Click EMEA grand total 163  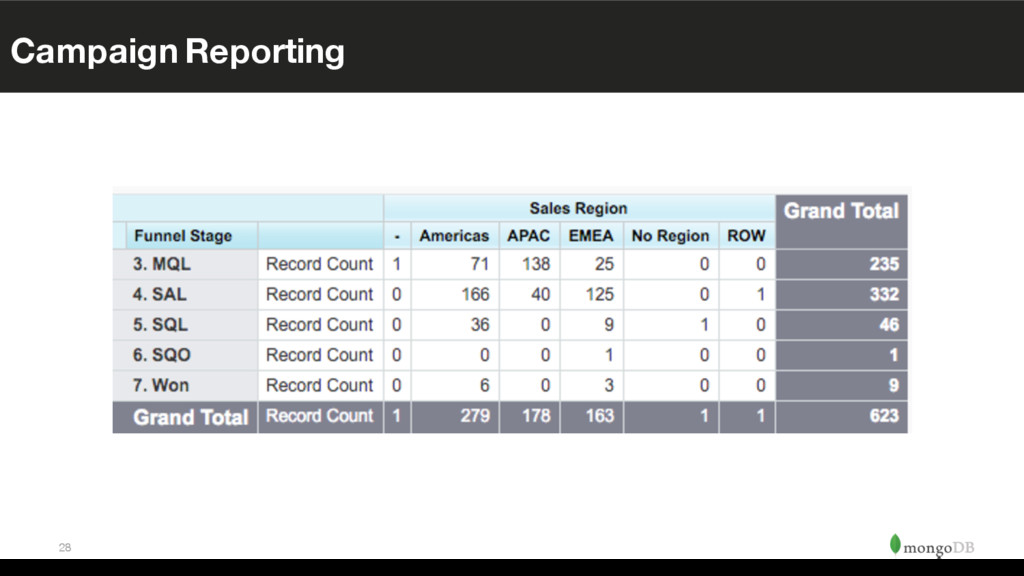pos(600,416)
